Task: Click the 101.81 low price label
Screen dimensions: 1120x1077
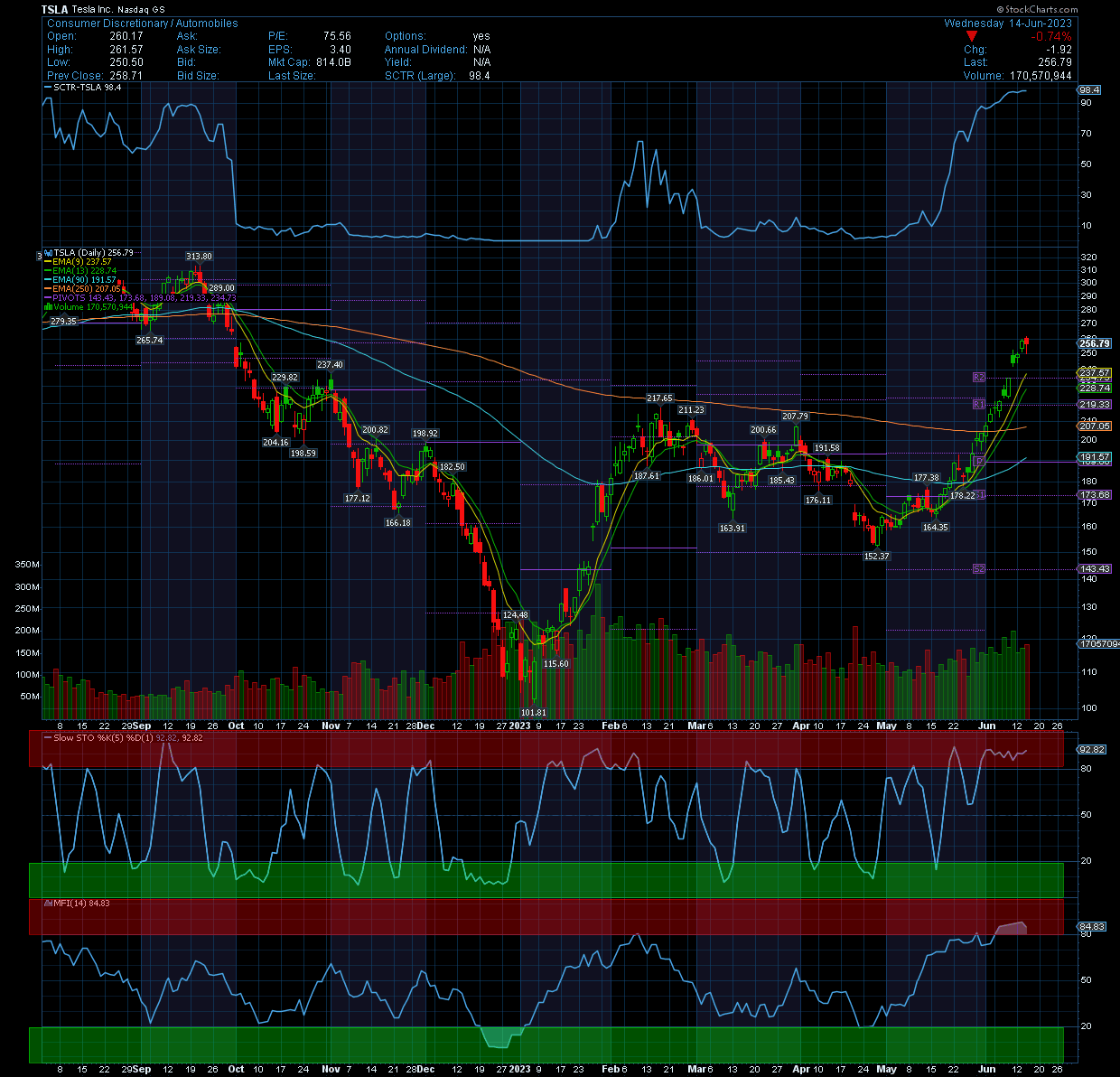Action: pyautogui.click(x=534, y=713)
